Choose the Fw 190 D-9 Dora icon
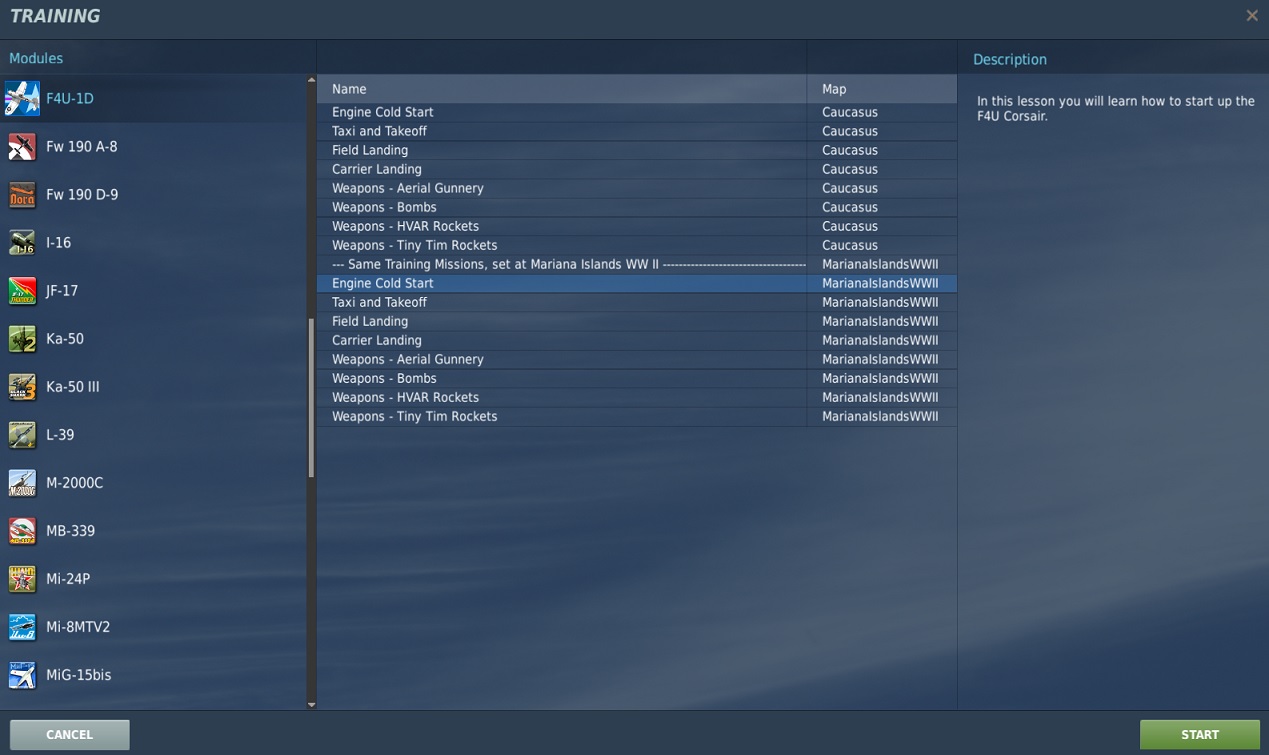Image resolution: width=1269 pixels, height=755 pixels. coord(22,195)
